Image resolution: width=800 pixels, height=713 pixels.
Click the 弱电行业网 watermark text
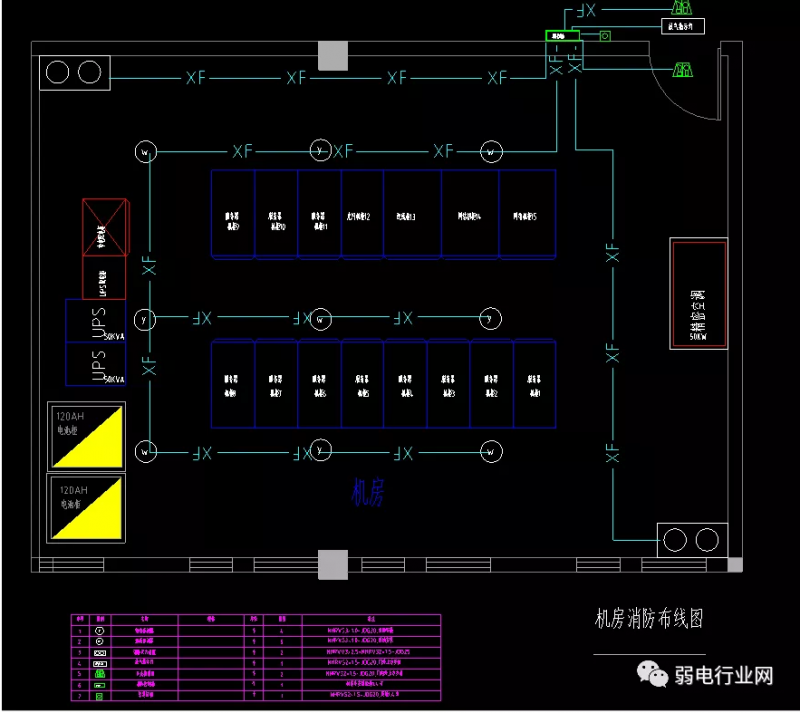tap(727, 675)
